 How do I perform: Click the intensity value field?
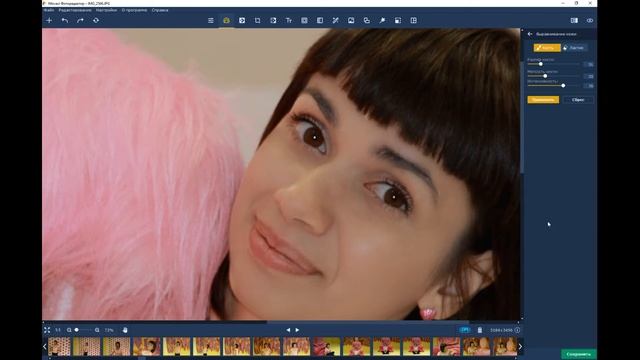pyautogui.click(x=588, y=86)
